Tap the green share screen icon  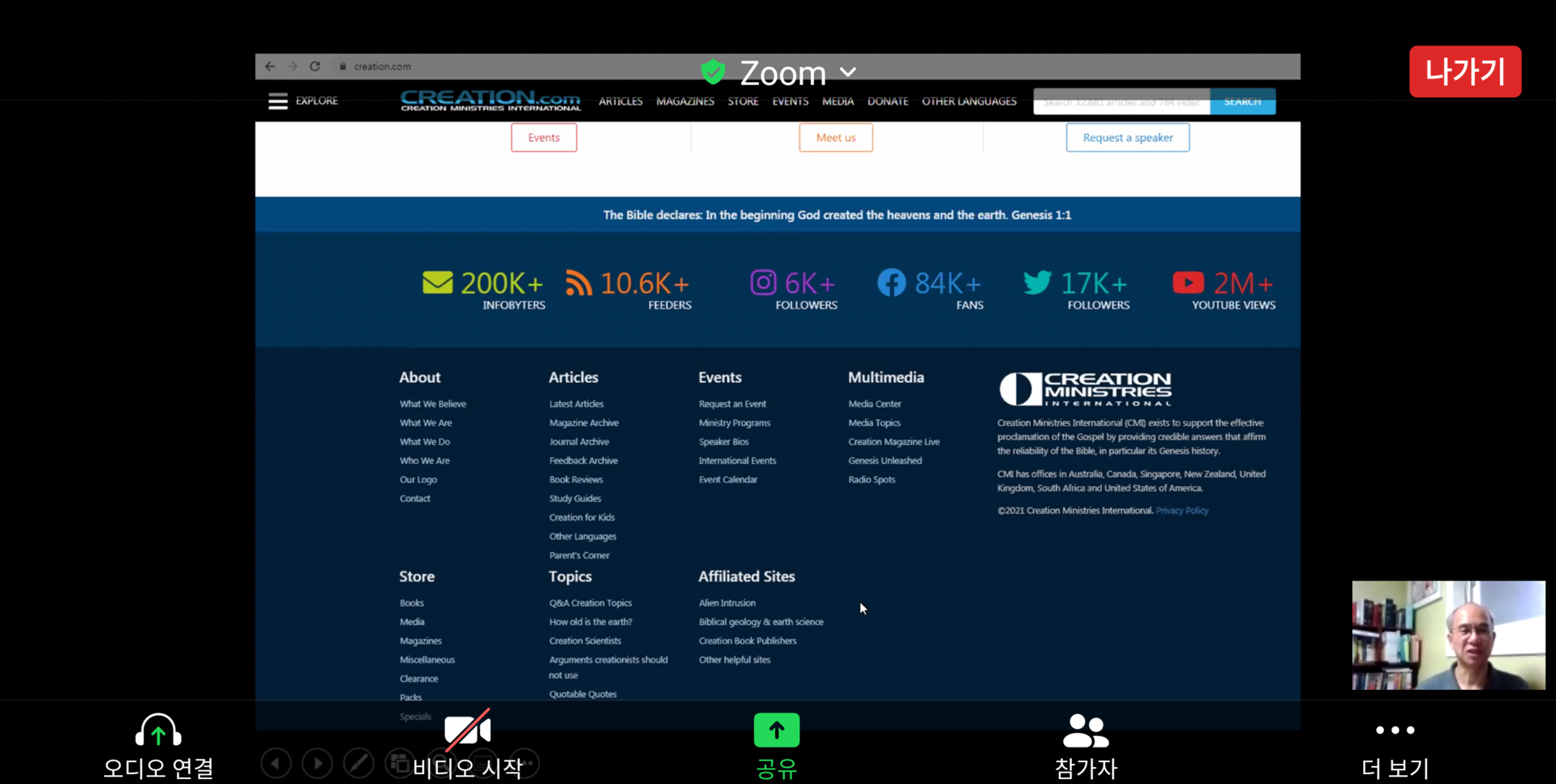[777, 730]
